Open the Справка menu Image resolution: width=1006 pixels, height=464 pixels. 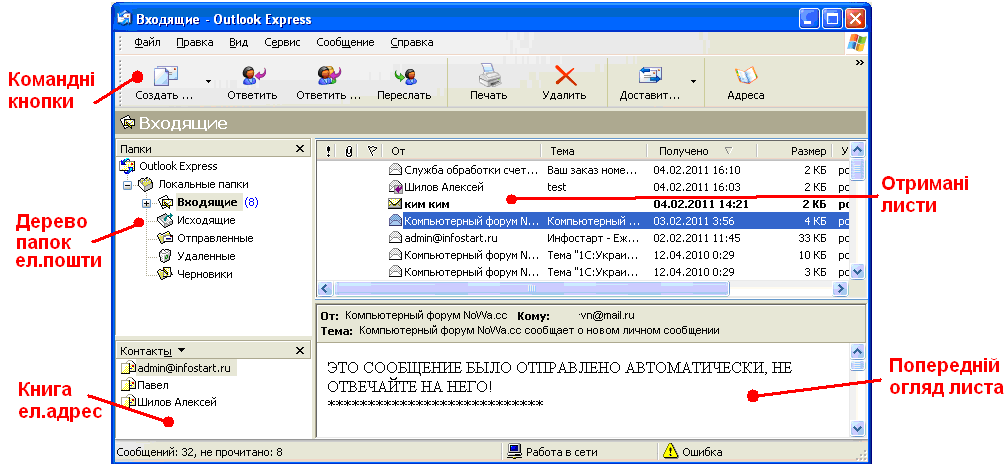pyautogui.click(x=411, y=42)
